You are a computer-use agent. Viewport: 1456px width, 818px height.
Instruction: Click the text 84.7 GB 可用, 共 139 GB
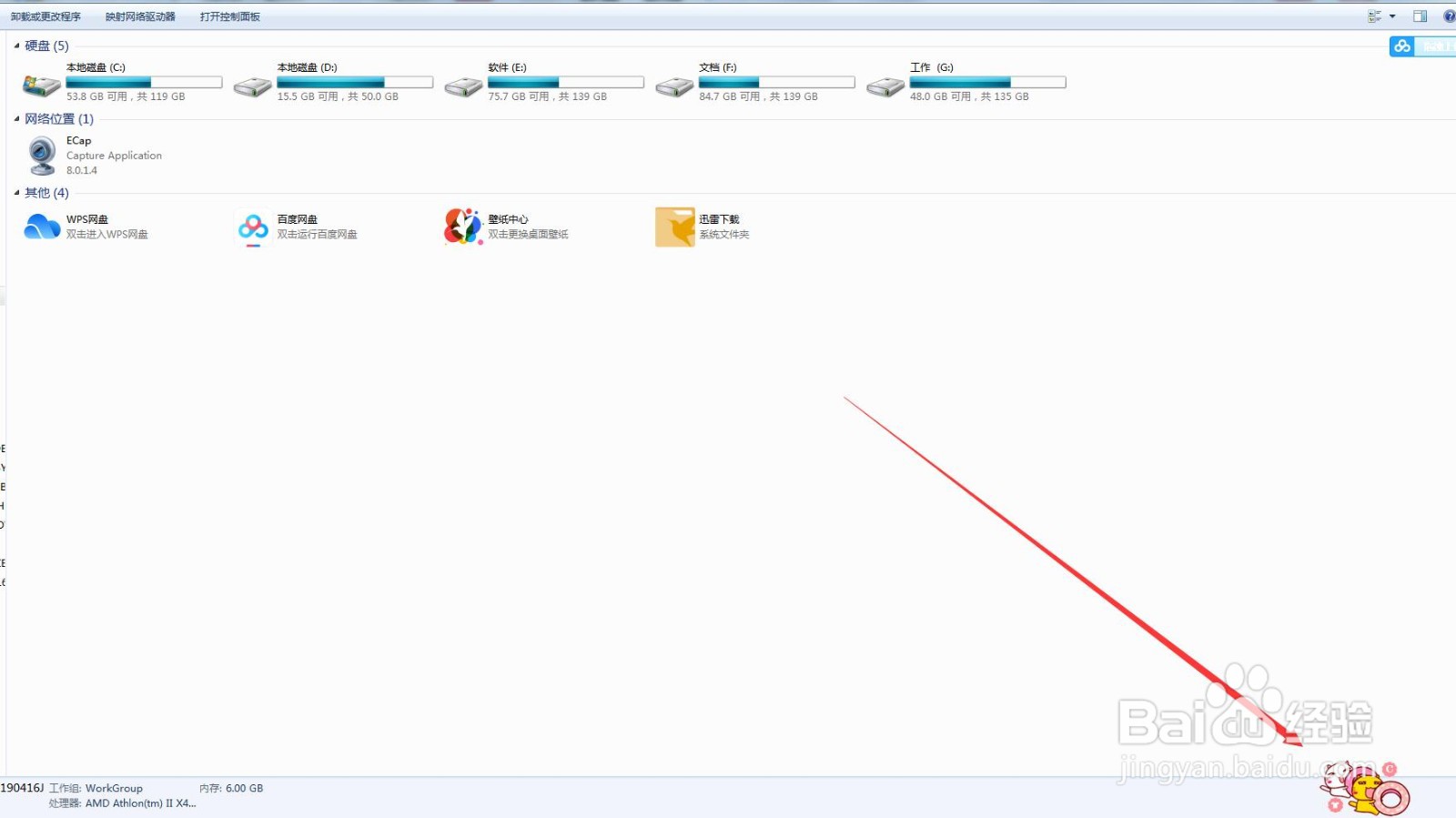pos(758,96)
